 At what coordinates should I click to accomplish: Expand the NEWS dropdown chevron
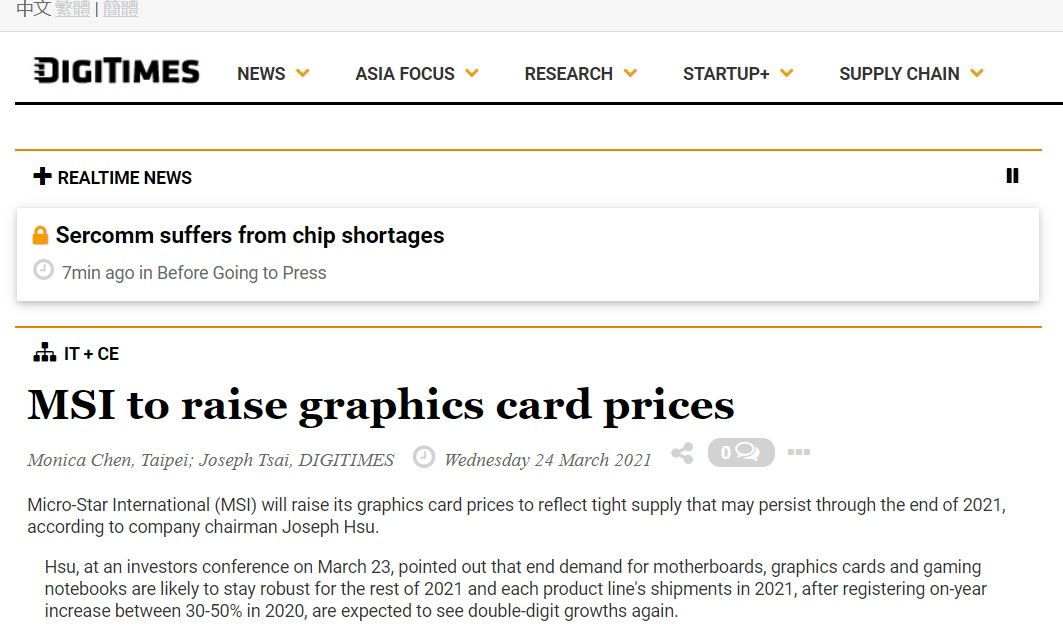tap(303, 73)
